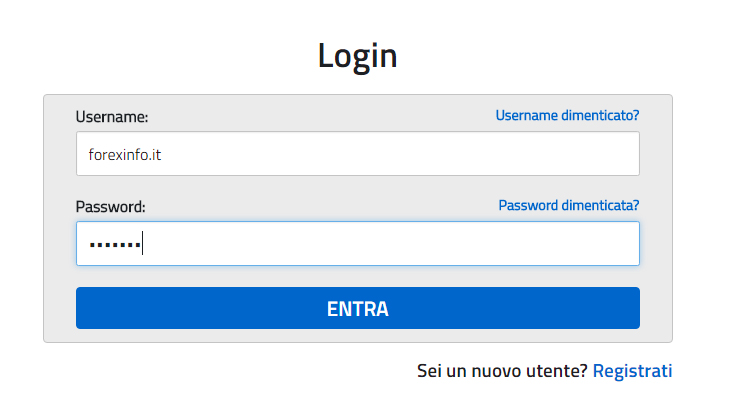Click the blank space in Password box
Screen dimensions: 739x400
point(420,243)
